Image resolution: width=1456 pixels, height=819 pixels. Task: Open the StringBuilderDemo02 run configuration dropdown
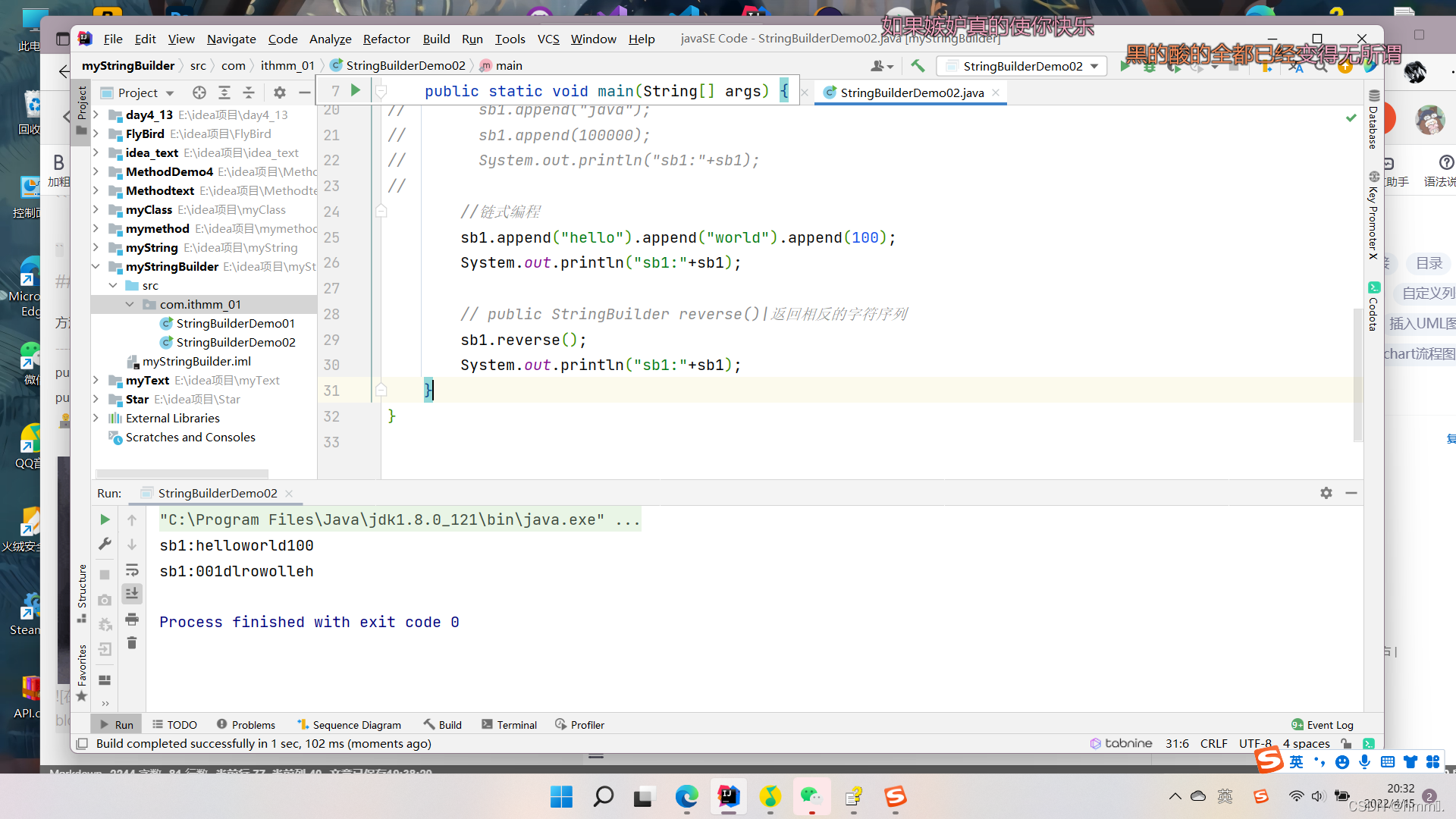coord(1020,66)
